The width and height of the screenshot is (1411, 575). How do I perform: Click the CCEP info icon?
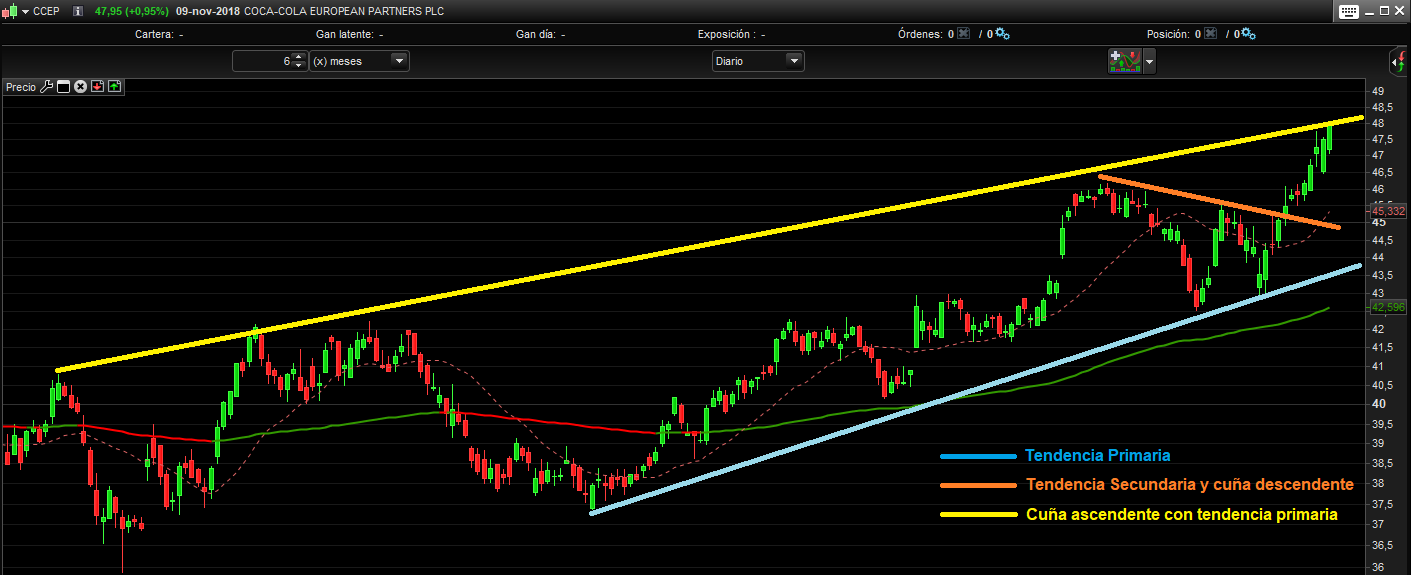(x=78, y=11)
